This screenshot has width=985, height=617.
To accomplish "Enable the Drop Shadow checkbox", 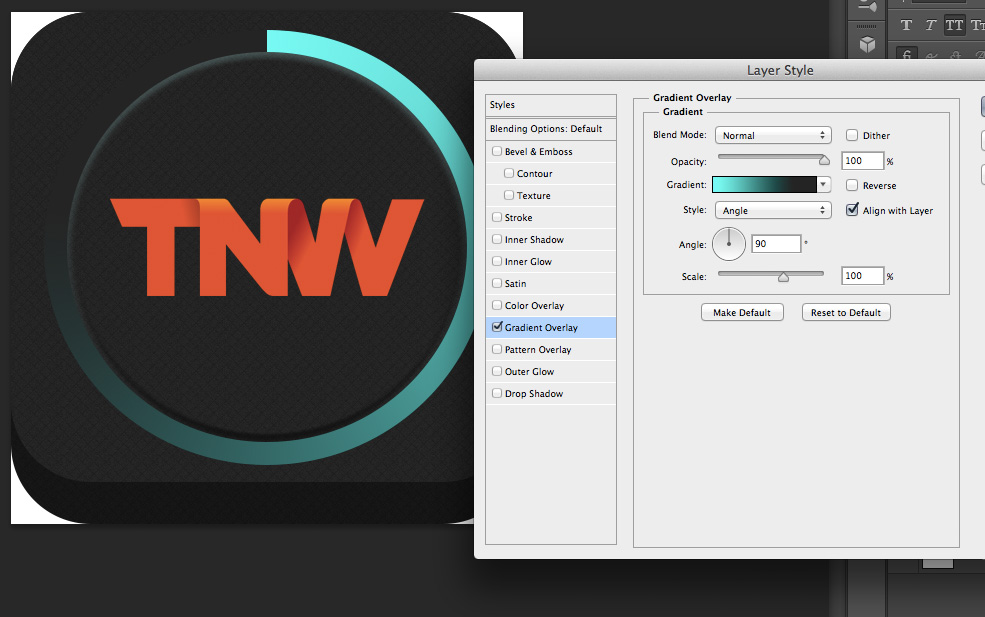I will pyautogui.click(x=497, y=393).
